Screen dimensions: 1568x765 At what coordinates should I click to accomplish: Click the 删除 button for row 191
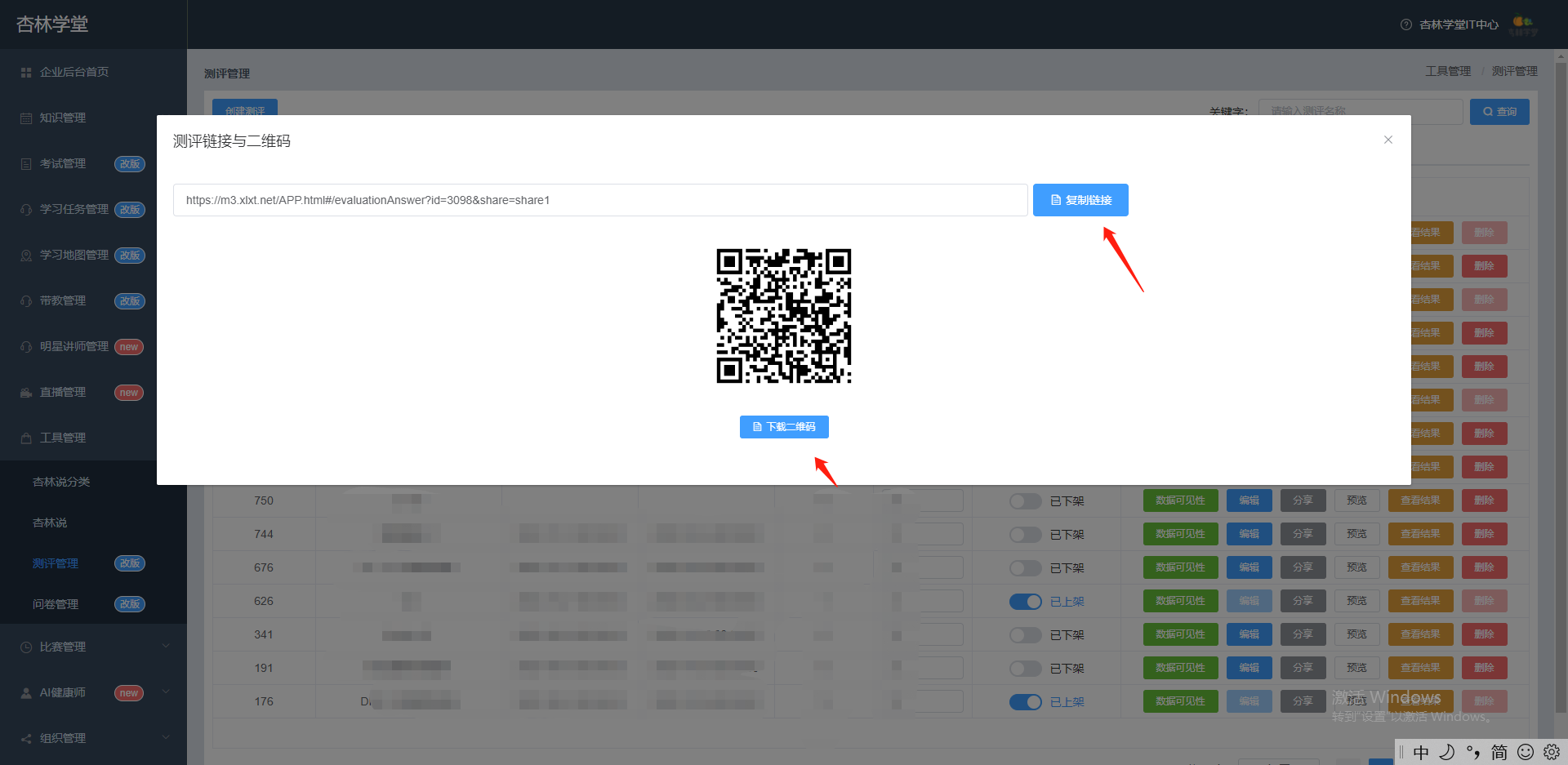point(1485,668)
